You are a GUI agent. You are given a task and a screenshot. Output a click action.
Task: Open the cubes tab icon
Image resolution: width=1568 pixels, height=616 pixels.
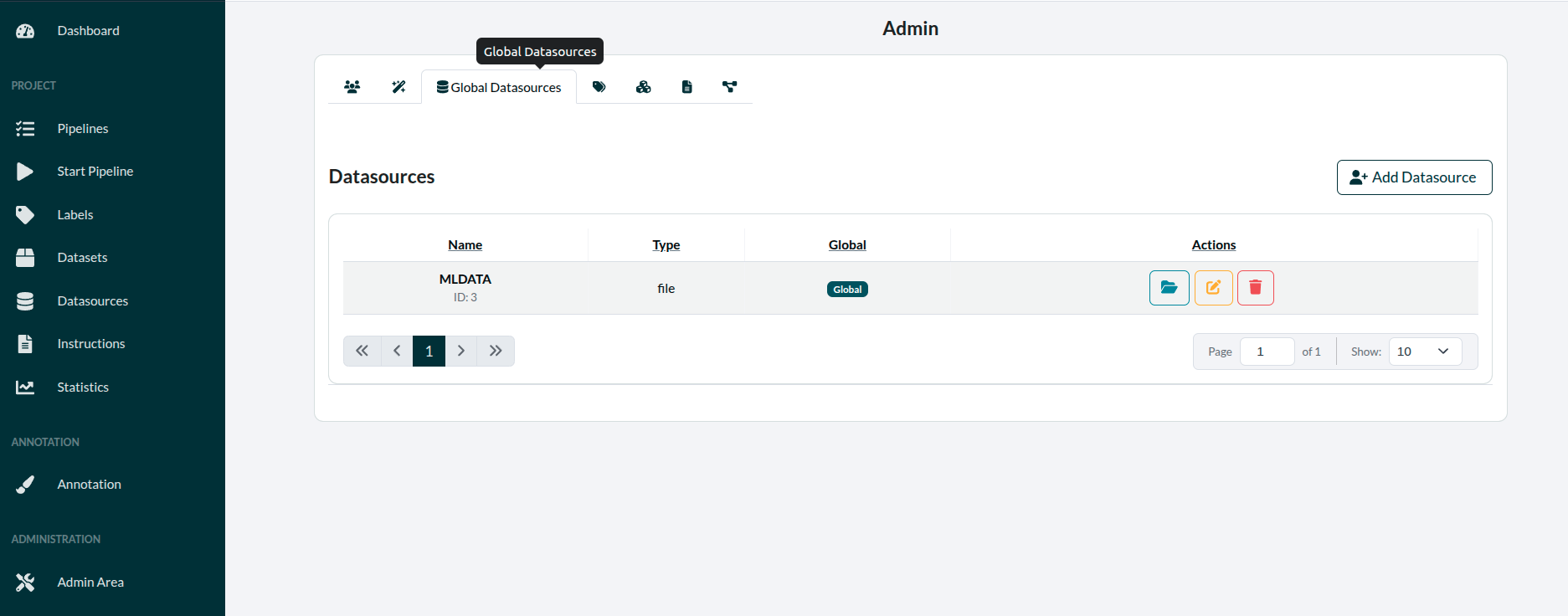point(643,87)
